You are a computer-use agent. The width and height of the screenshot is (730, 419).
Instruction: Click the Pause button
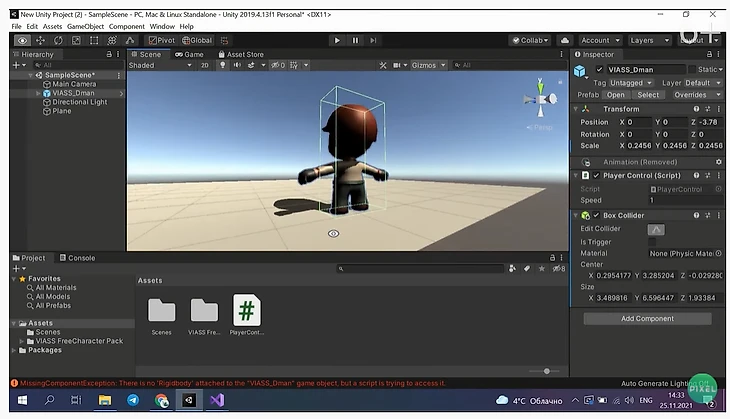[x=355, y=40]
